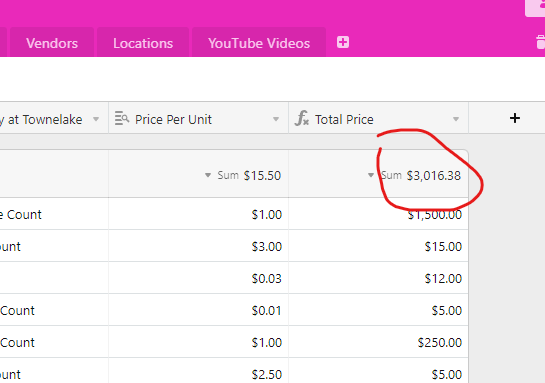The width and height of the screenshot is (545, 383).
Task: Select the $0.03 price per unit cell
Action: pos(198,278)
